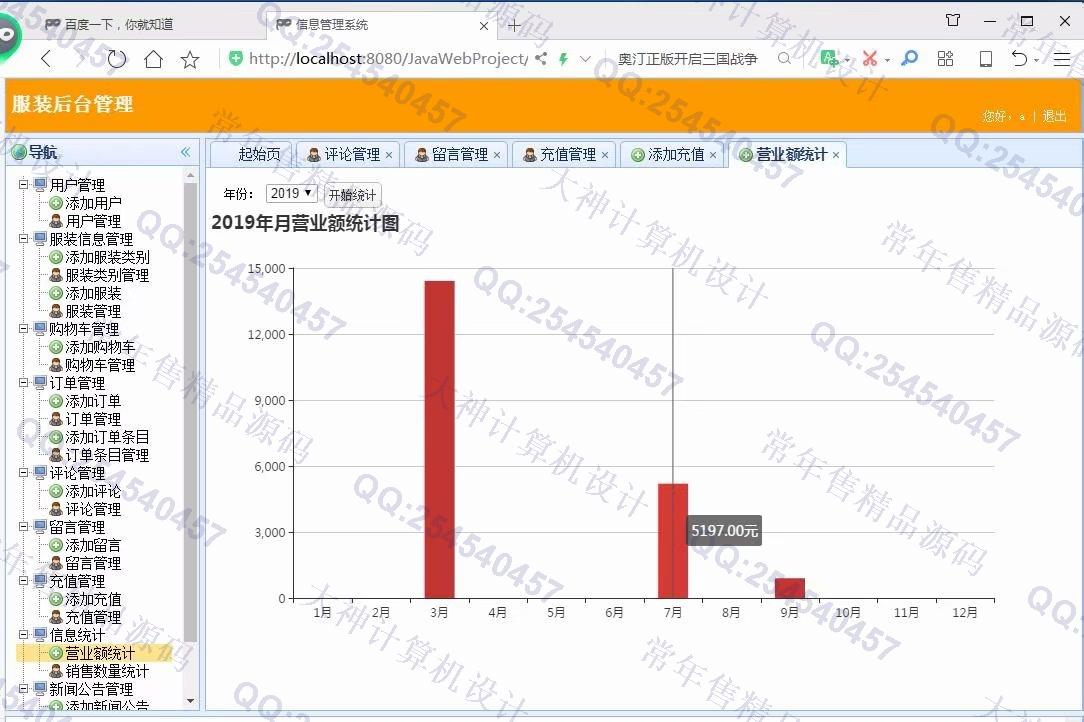The height and width of the screenshot is (722, 1084).
Task: Collapse the 订单管理 tree folder
Action: [x=24, y=382]
